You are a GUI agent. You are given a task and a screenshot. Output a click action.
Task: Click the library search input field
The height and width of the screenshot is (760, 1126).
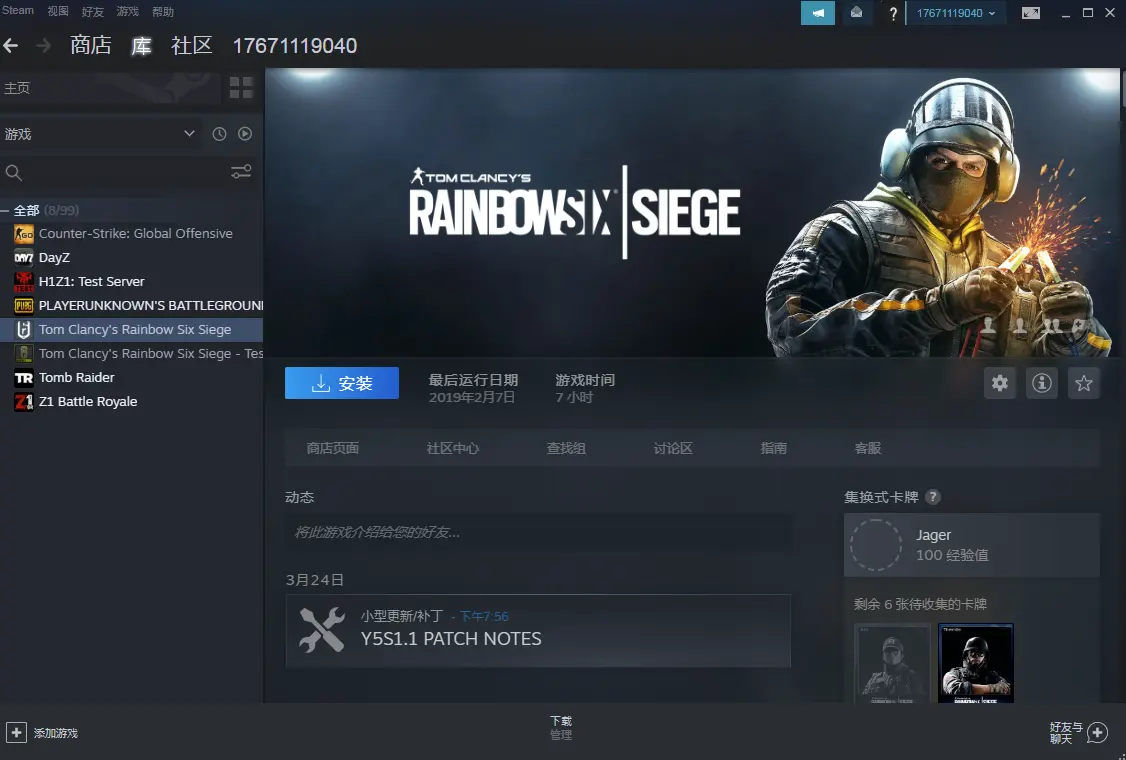tap(127, 172)
